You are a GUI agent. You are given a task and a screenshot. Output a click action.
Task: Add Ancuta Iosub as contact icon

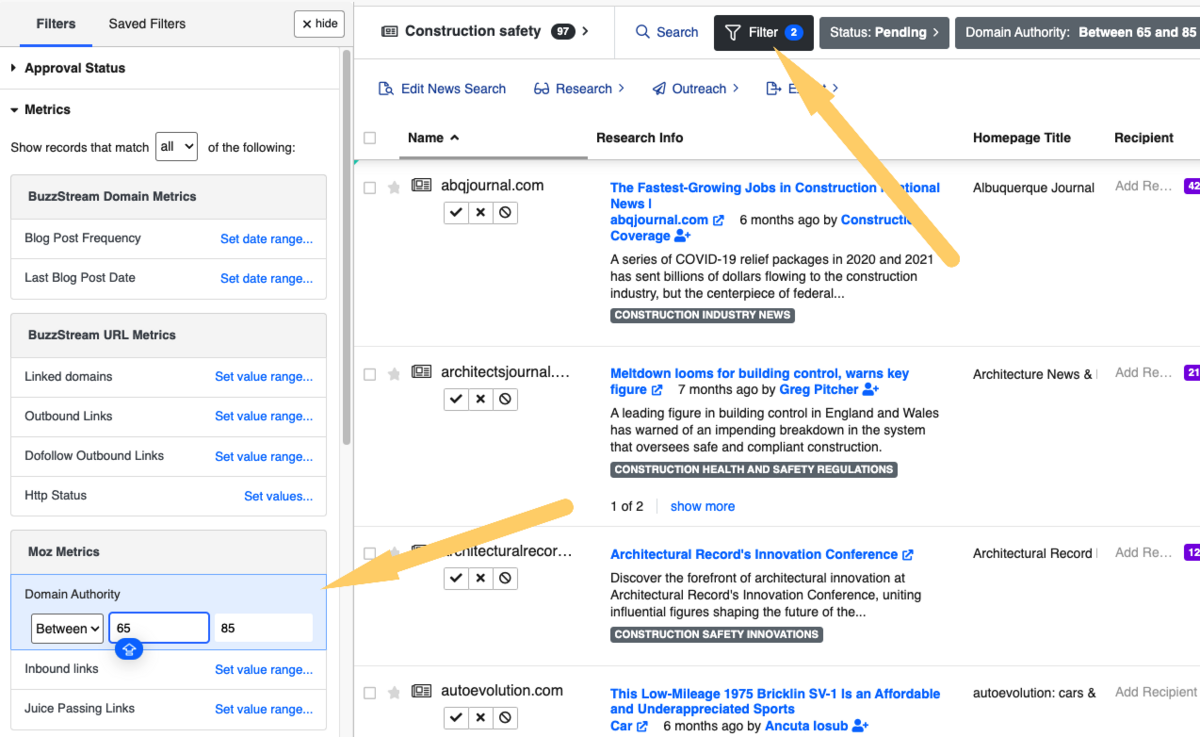[860, 726]
